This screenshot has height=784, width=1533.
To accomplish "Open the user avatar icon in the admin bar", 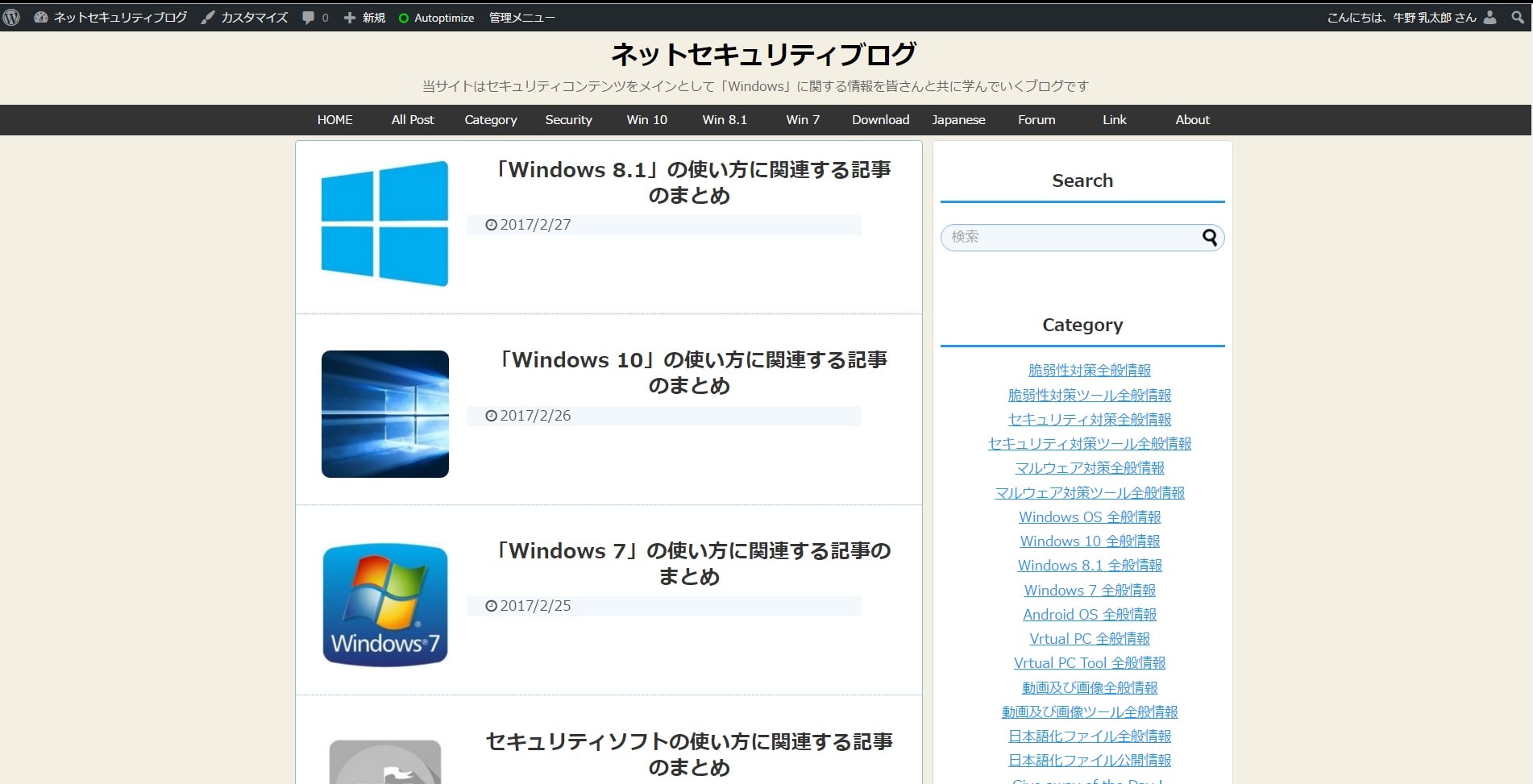I will pyautogui.click(x=1490, y=17).
